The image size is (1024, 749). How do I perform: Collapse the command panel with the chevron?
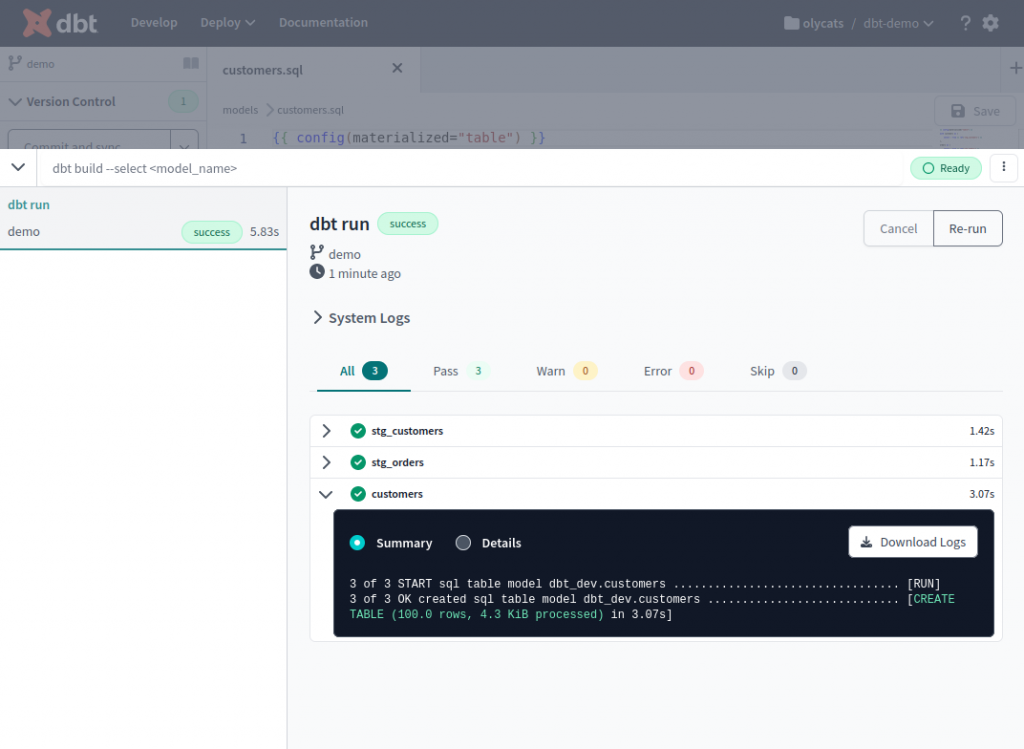(x=18, y=167)
